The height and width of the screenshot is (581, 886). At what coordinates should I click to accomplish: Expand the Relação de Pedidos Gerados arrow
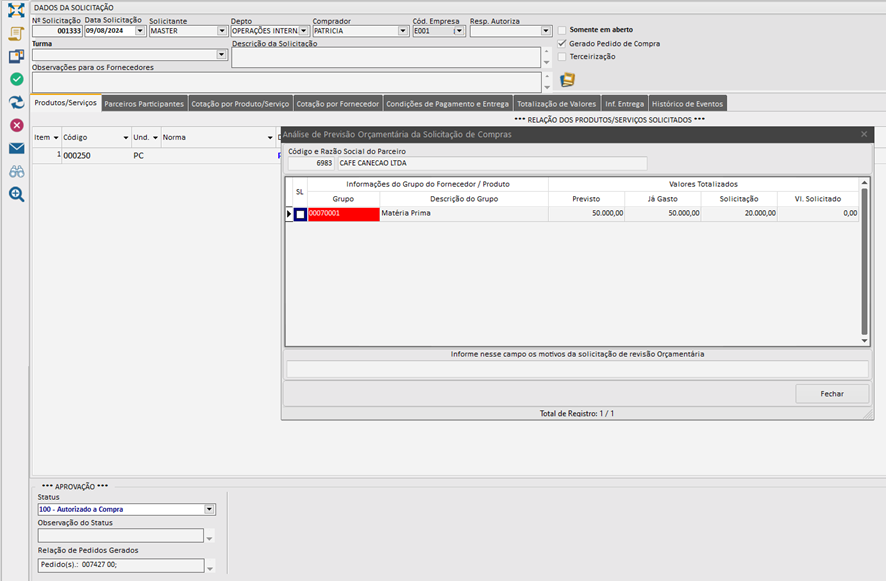click(x=210, y=567)
